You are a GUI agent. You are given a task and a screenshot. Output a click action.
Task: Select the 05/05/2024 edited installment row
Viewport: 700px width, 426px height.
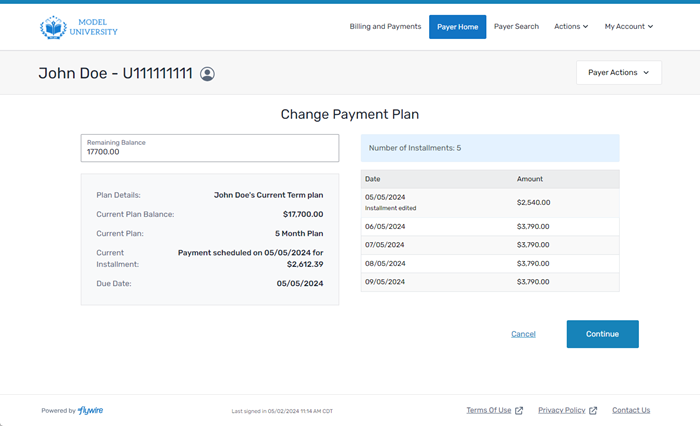coord(489,202)
